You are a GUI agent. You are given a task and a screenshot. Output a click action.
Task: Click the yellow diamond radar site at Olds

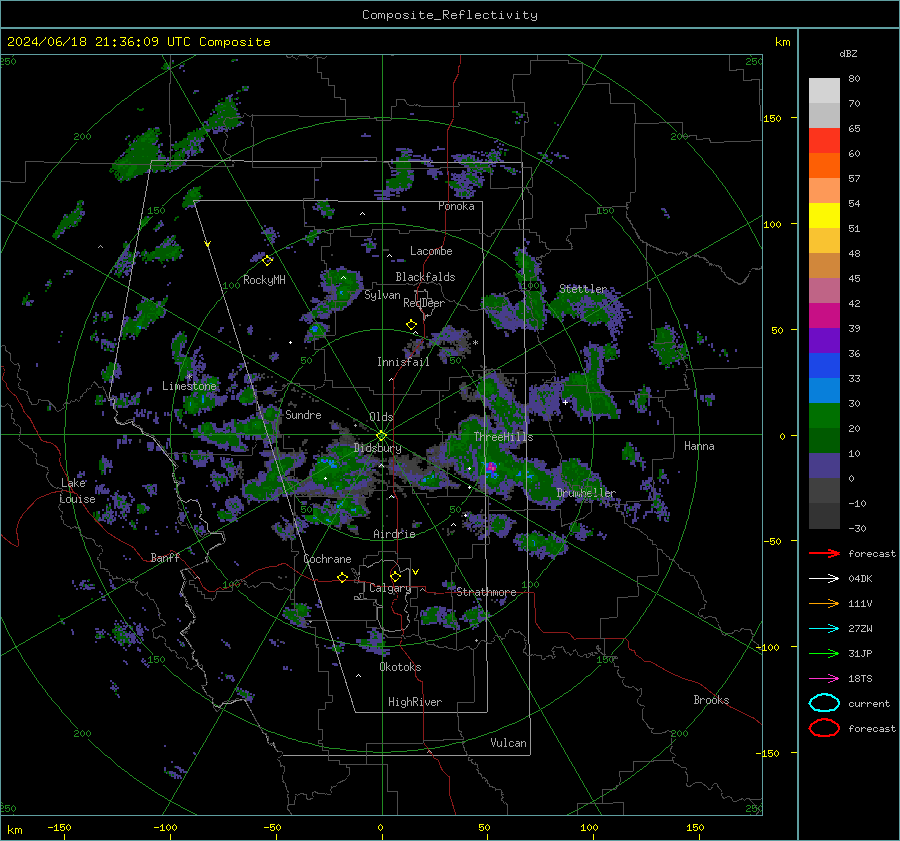[x=381, y=436]
